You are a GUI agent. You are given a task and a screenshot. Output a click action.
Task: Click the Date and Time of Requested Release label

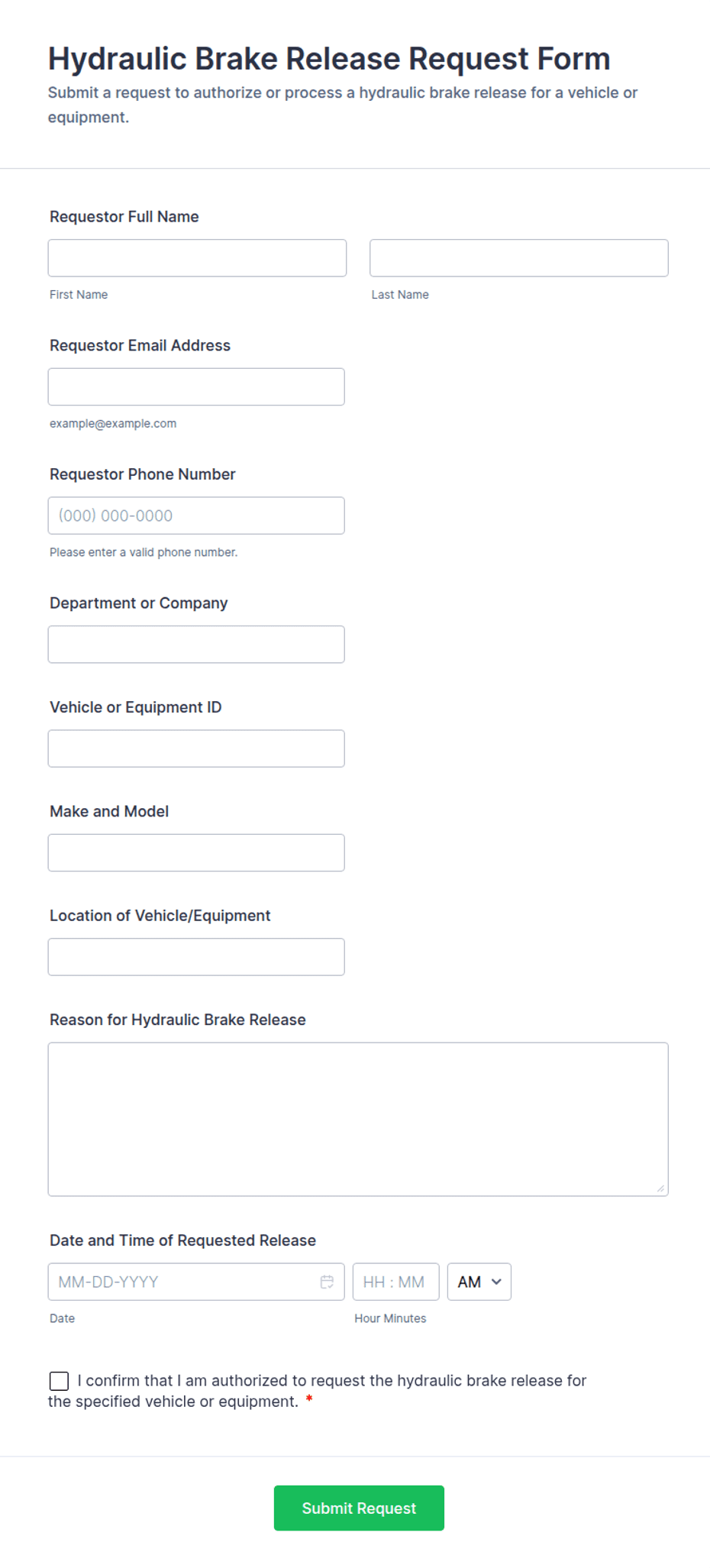182,1240
